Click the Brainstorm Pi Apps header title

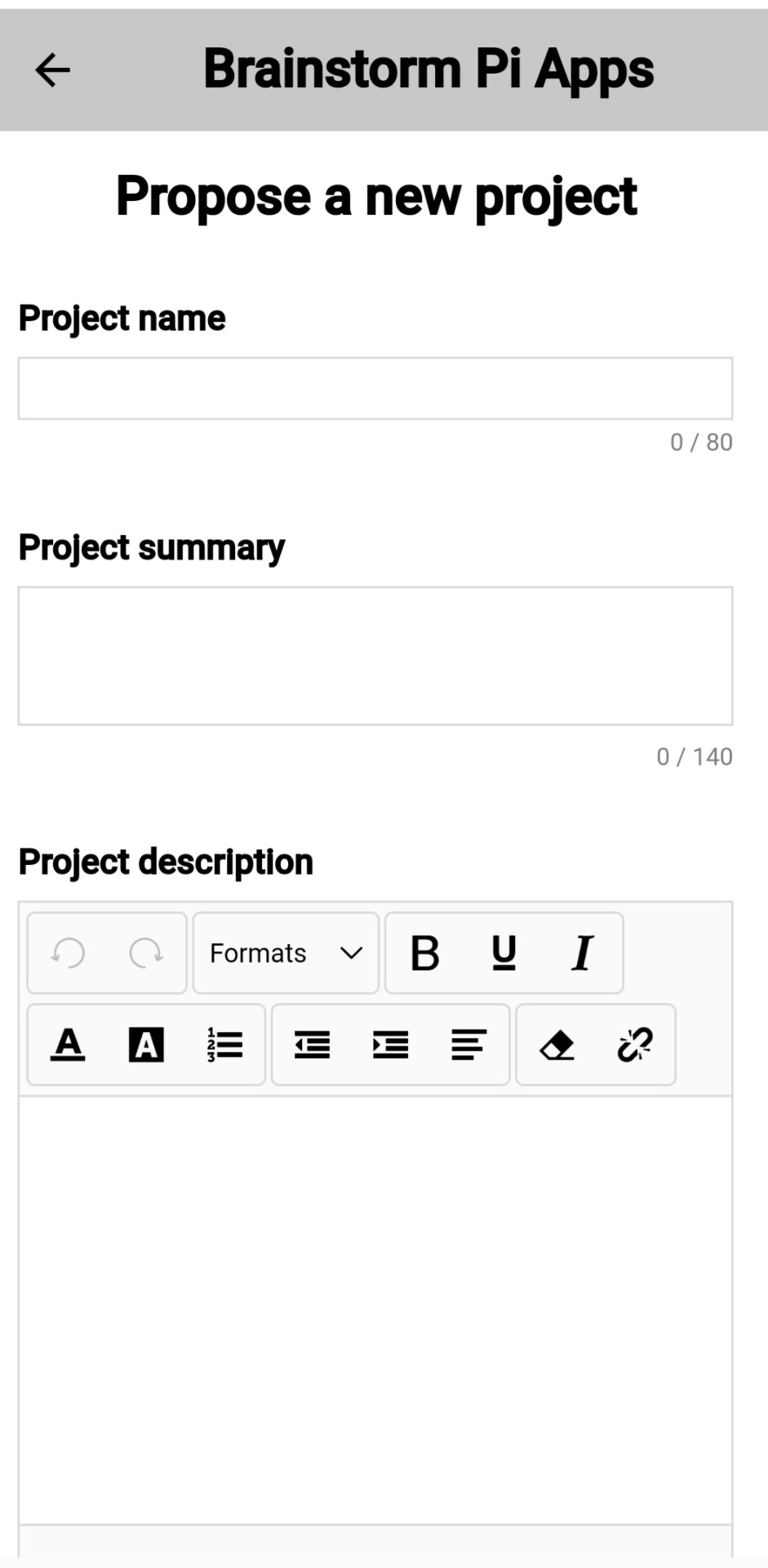pyautogui.click(x=428, y=69)
